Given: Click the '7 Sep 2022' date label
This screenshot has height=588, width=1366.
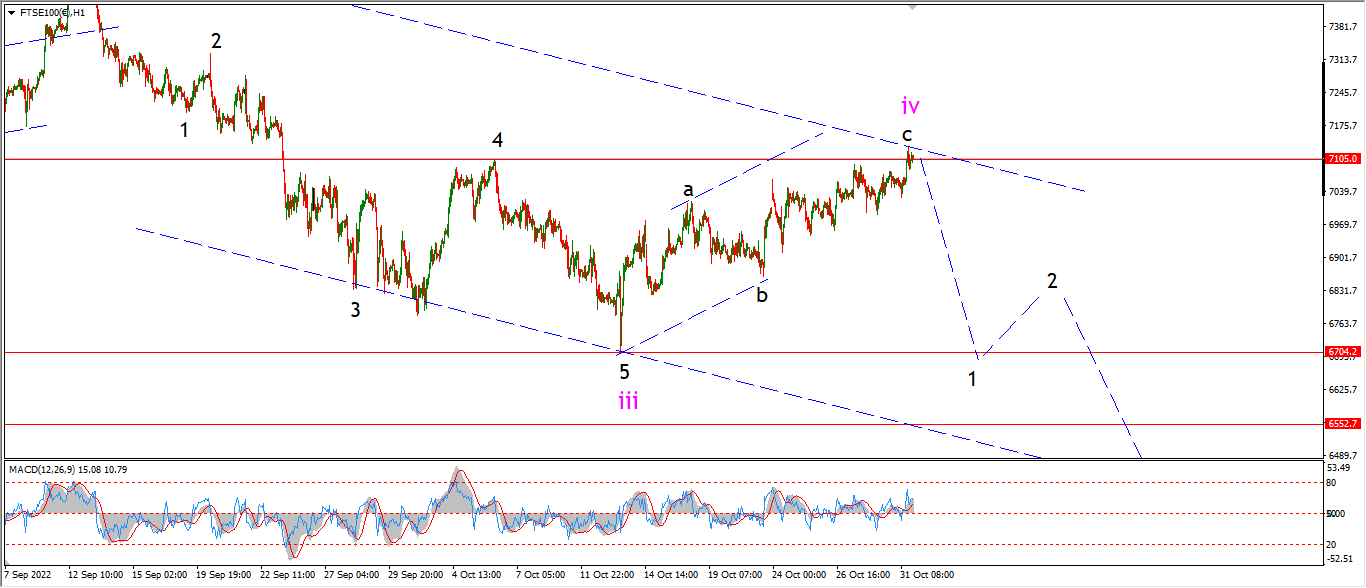Looking at the screenshot, I should 27,576.
